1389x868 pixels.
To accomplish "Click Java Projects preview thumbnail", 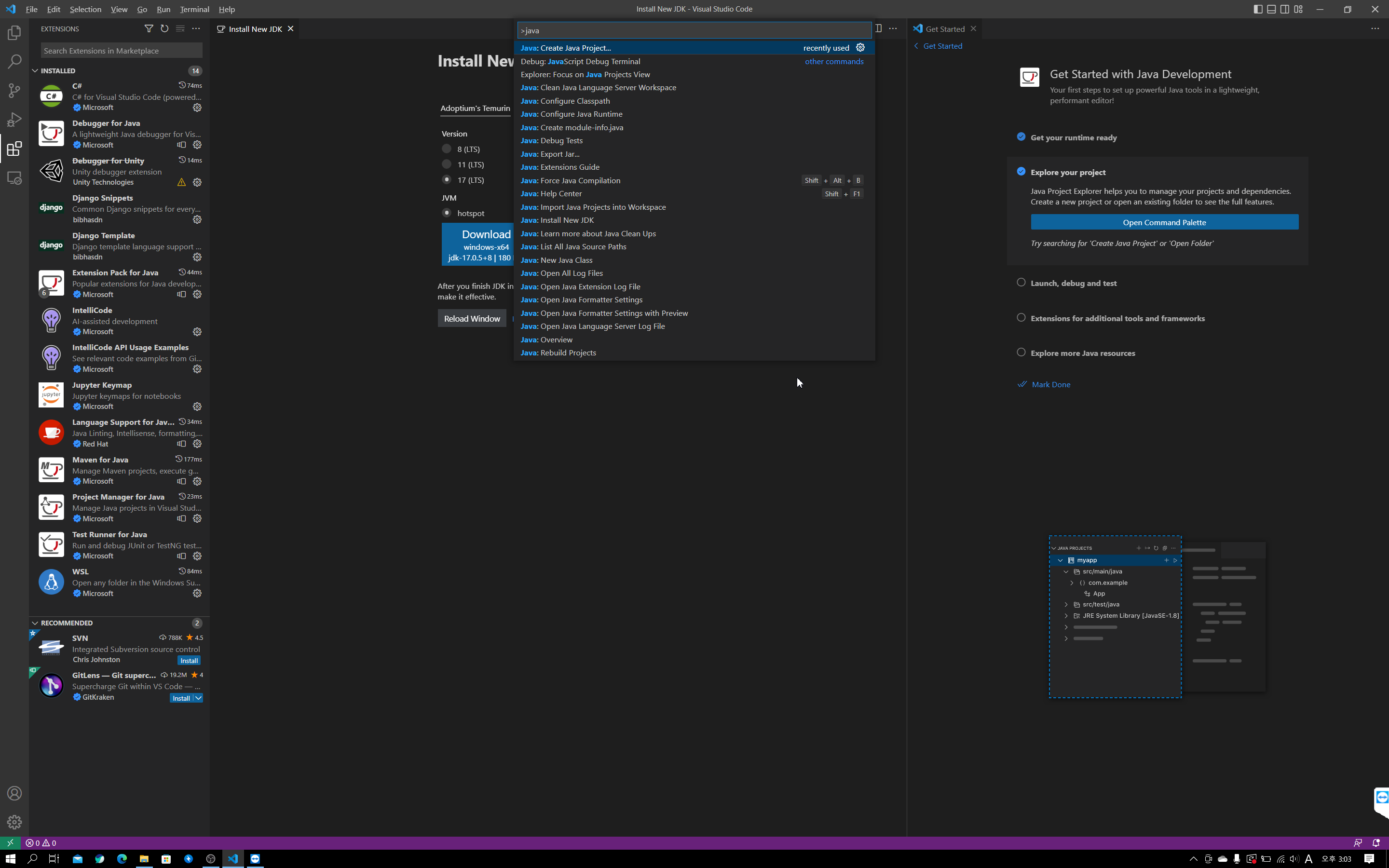I will [x=1157, y=617].
